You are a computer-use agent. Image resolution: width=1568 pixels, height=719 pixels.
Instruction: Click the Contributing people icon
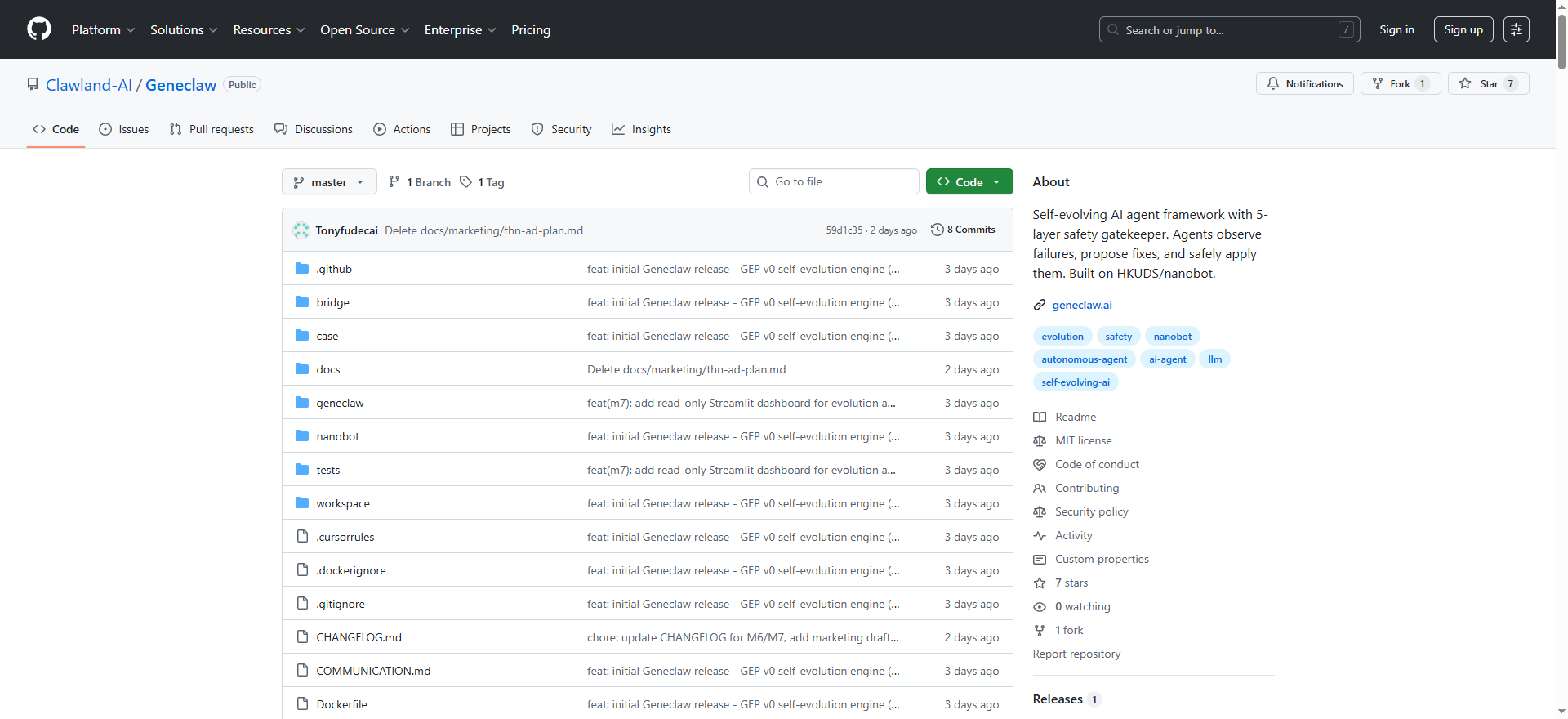coord(1040,488)
